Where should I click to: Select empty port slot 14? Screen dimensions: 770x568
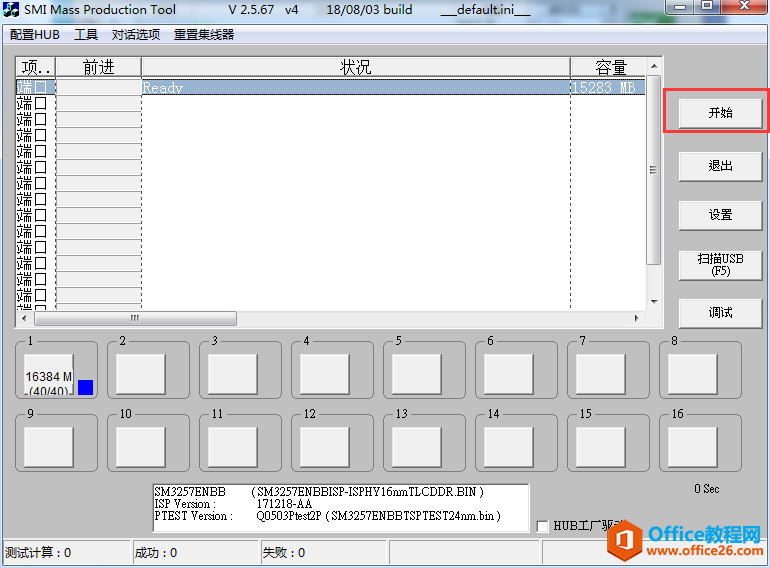[509, 447]
